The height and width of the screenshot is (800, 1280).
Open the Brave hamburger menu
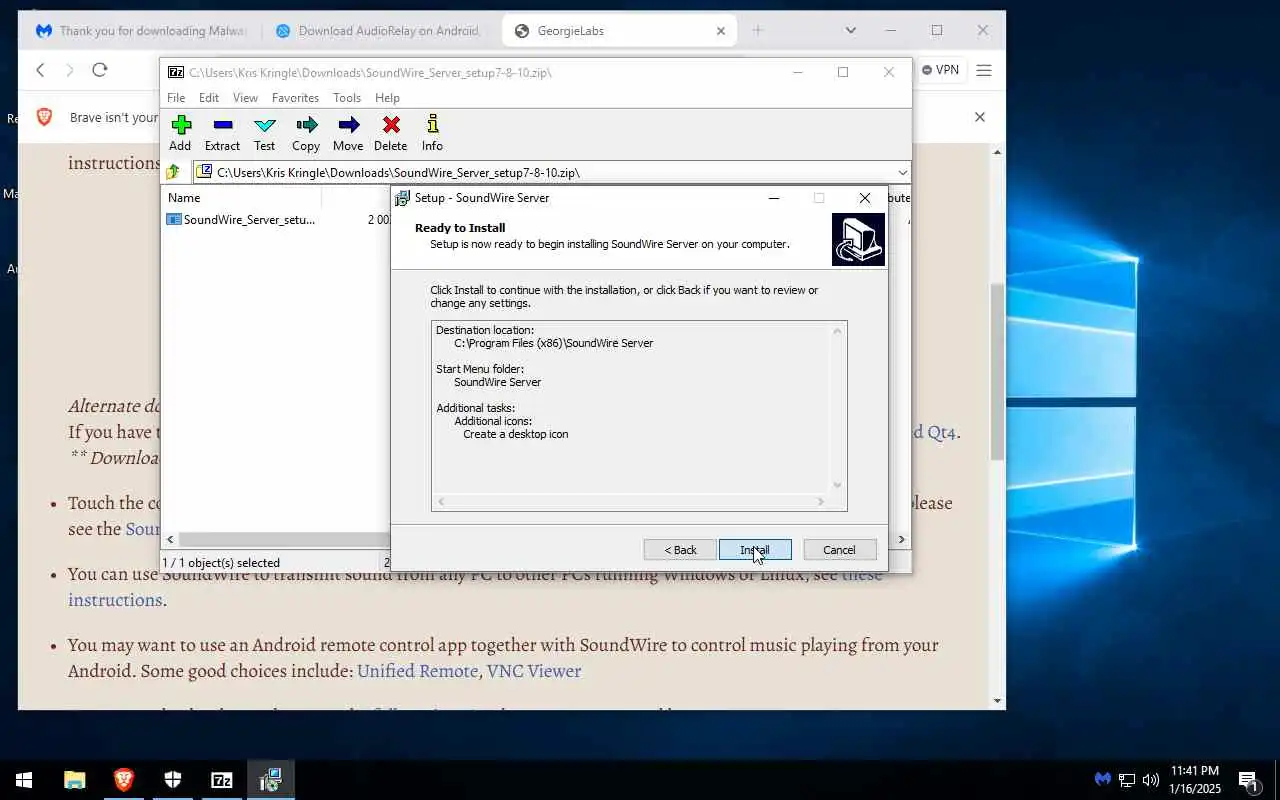point(984,70)
